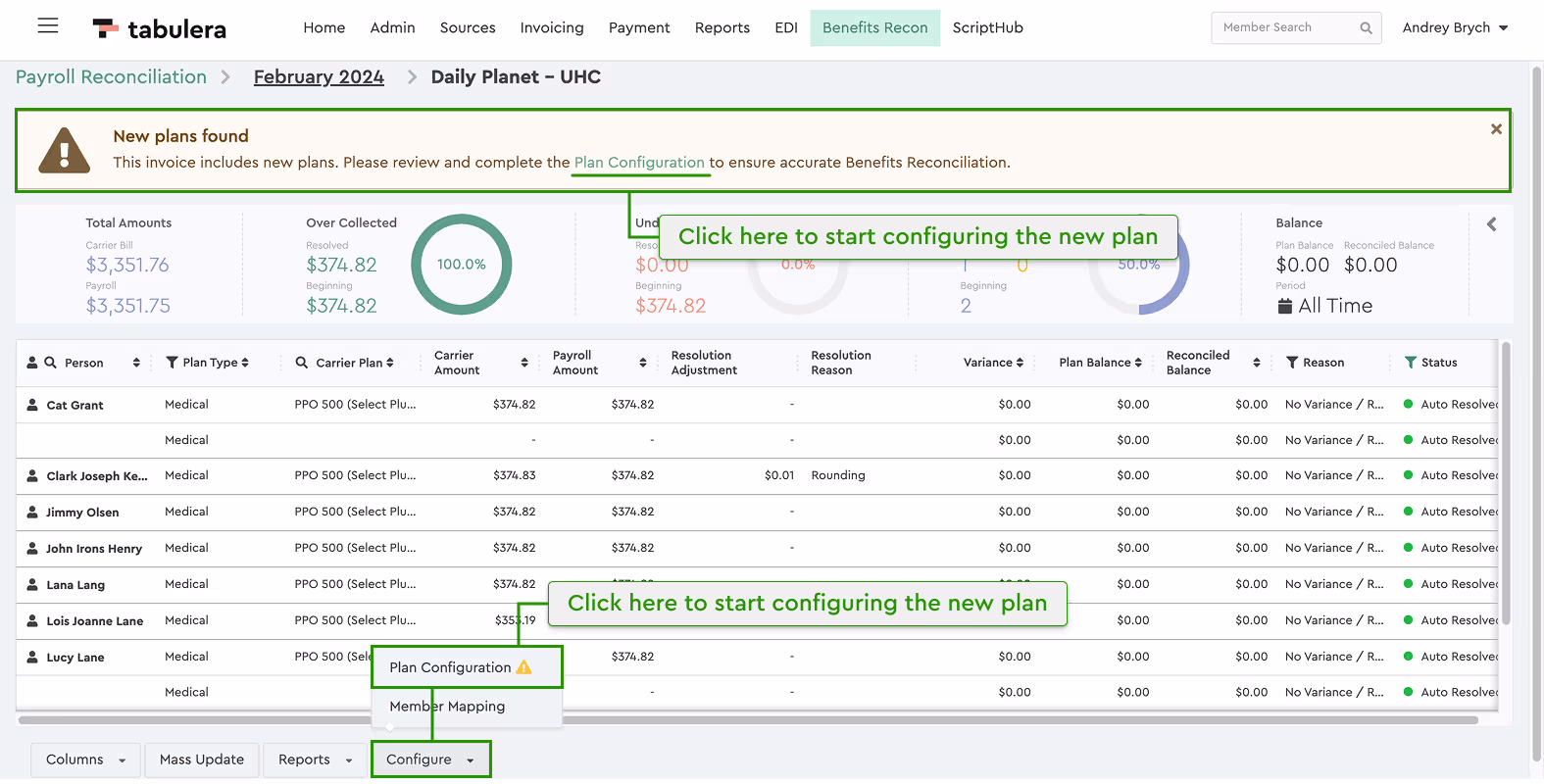Click the Carrier Bill $3,351.76 total
The width and height of the screenshot is (1544, 784).
[127, 265]
